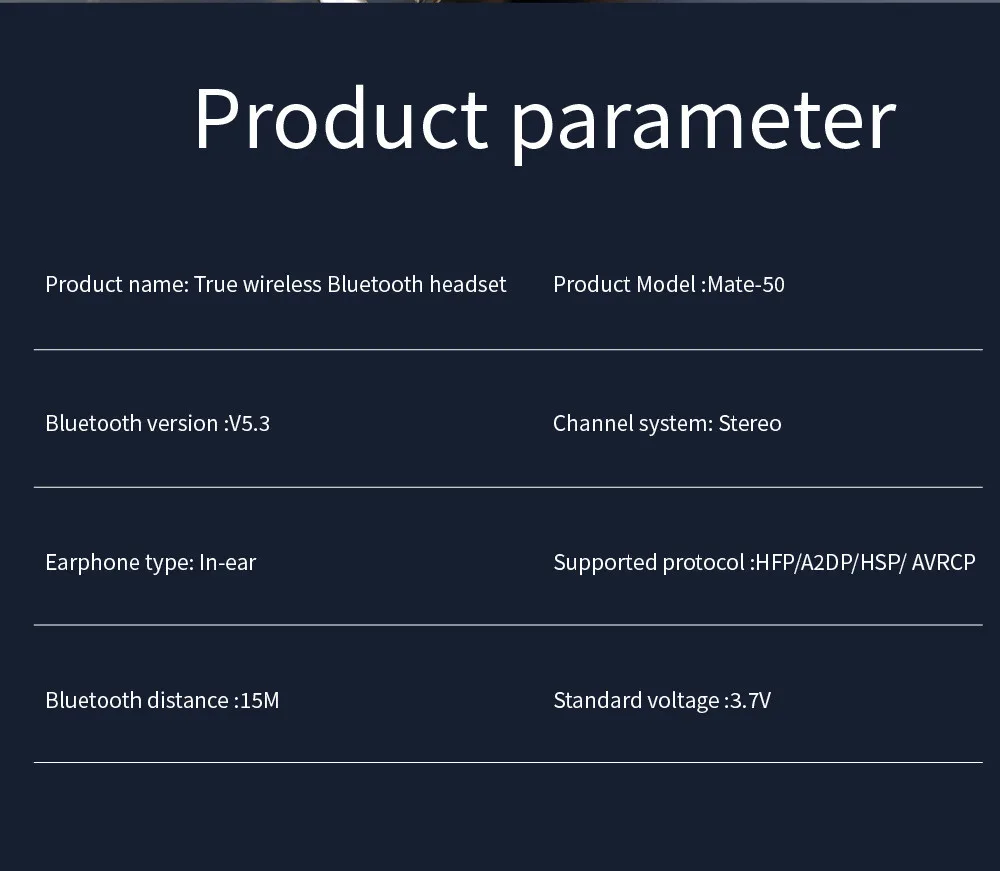Image resolution: width=1000 pixels, height=871 pixels.
Task: Click the 'Earphone type:' label
Action: (119, 563)
